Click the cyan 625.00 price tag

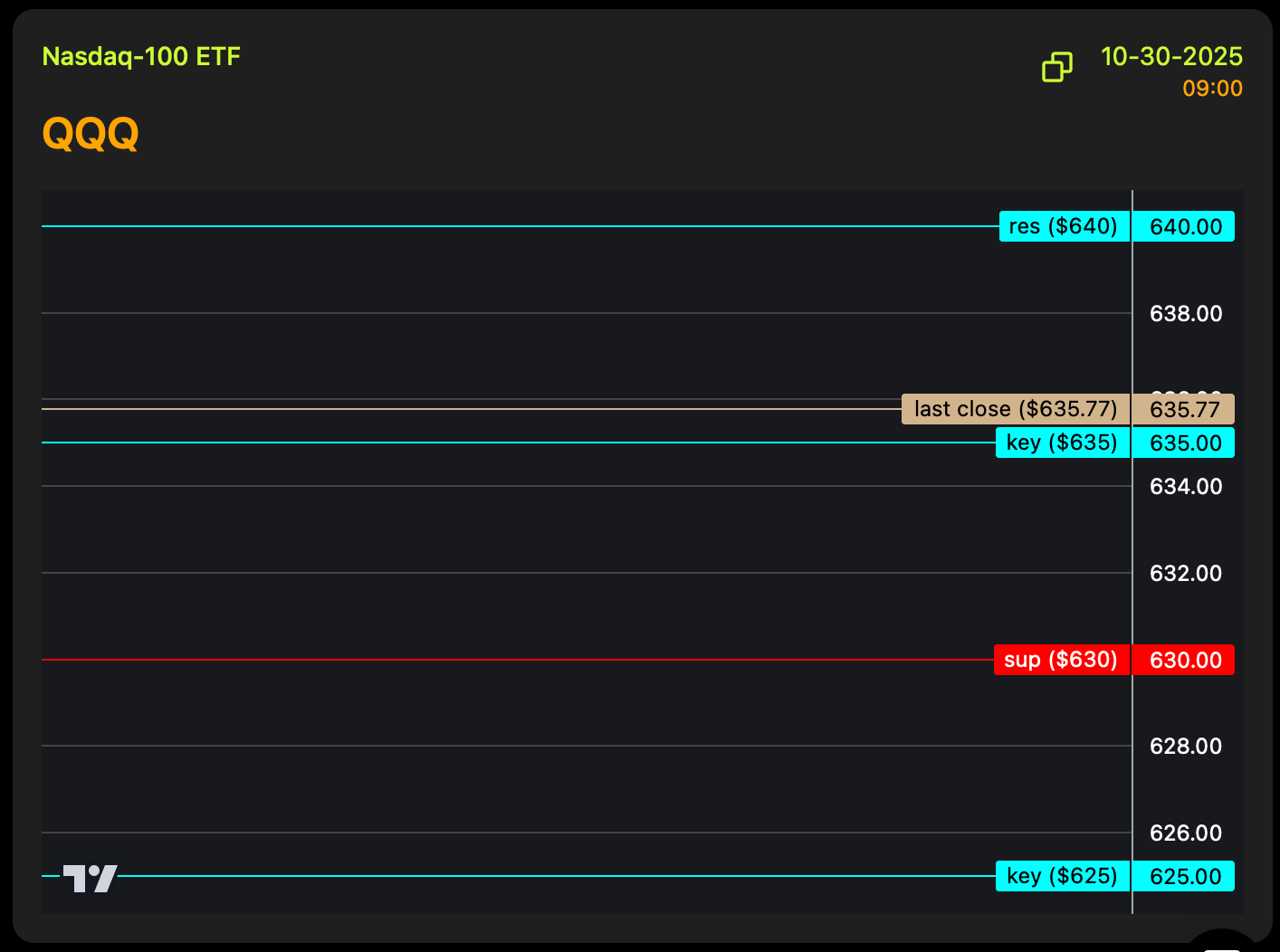(1185, 877)
